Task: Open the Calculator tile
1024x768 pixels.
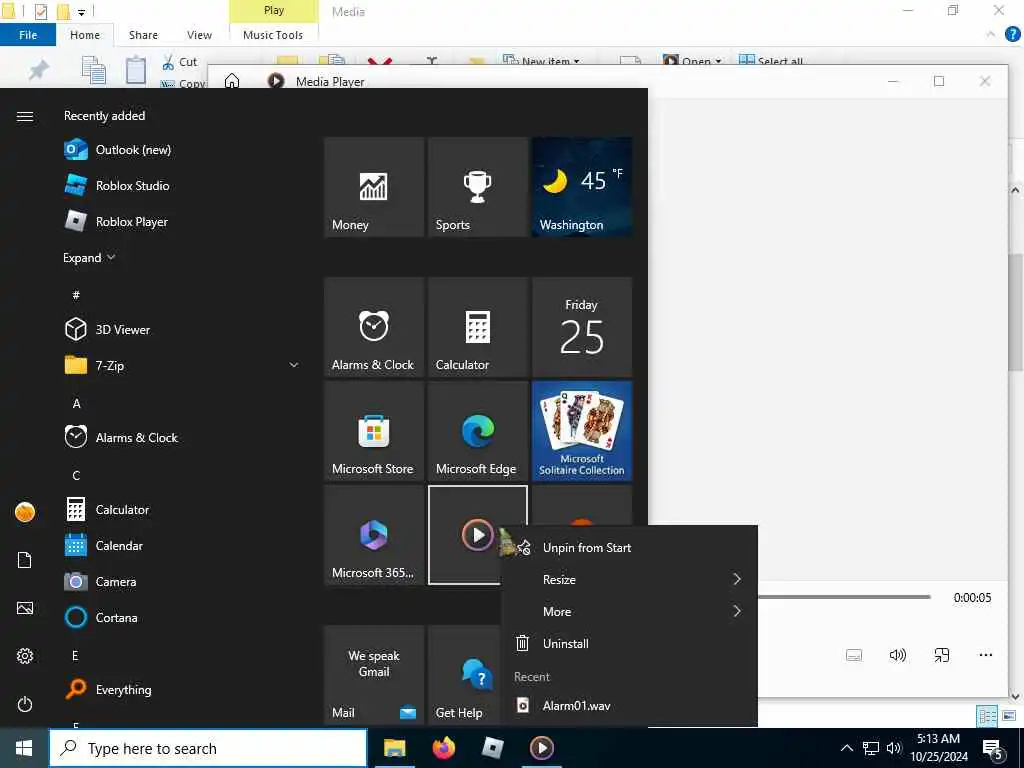Action: click(x=478, y=327)
